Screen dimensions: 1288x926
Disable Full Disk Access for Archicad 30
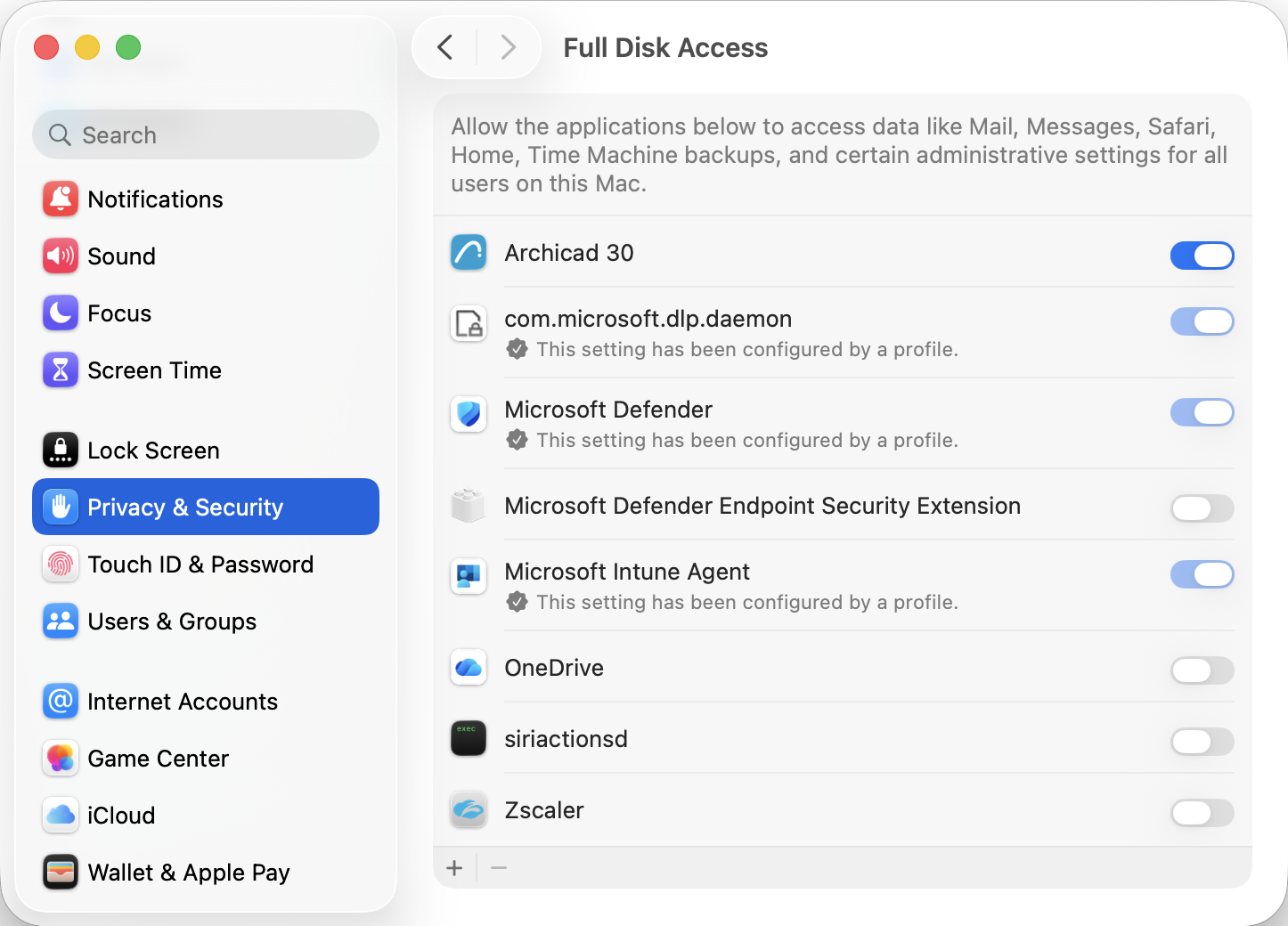[1202, 256]
